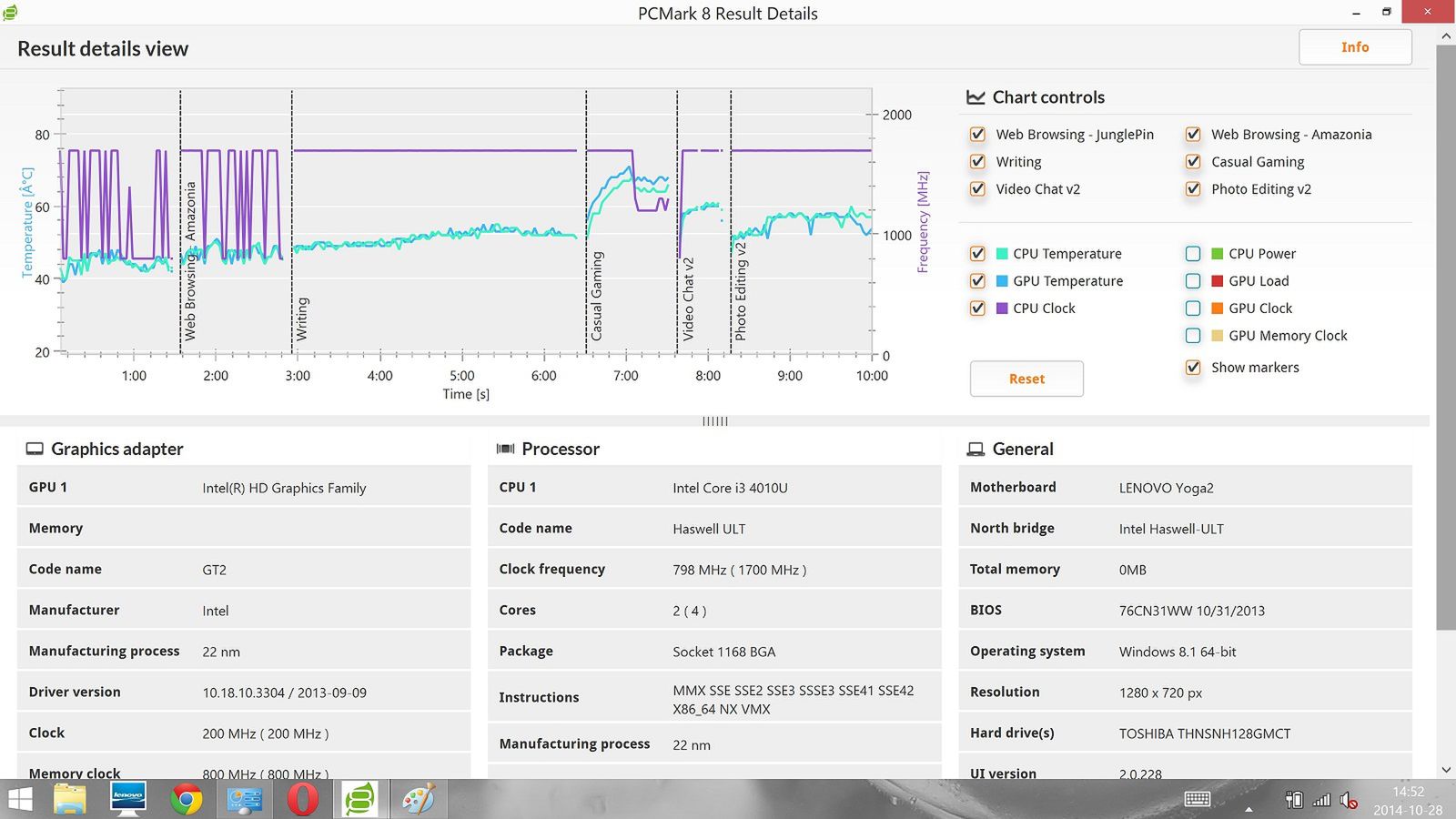Click the Intel(R) HD Graphics Family value

(284, 488)
